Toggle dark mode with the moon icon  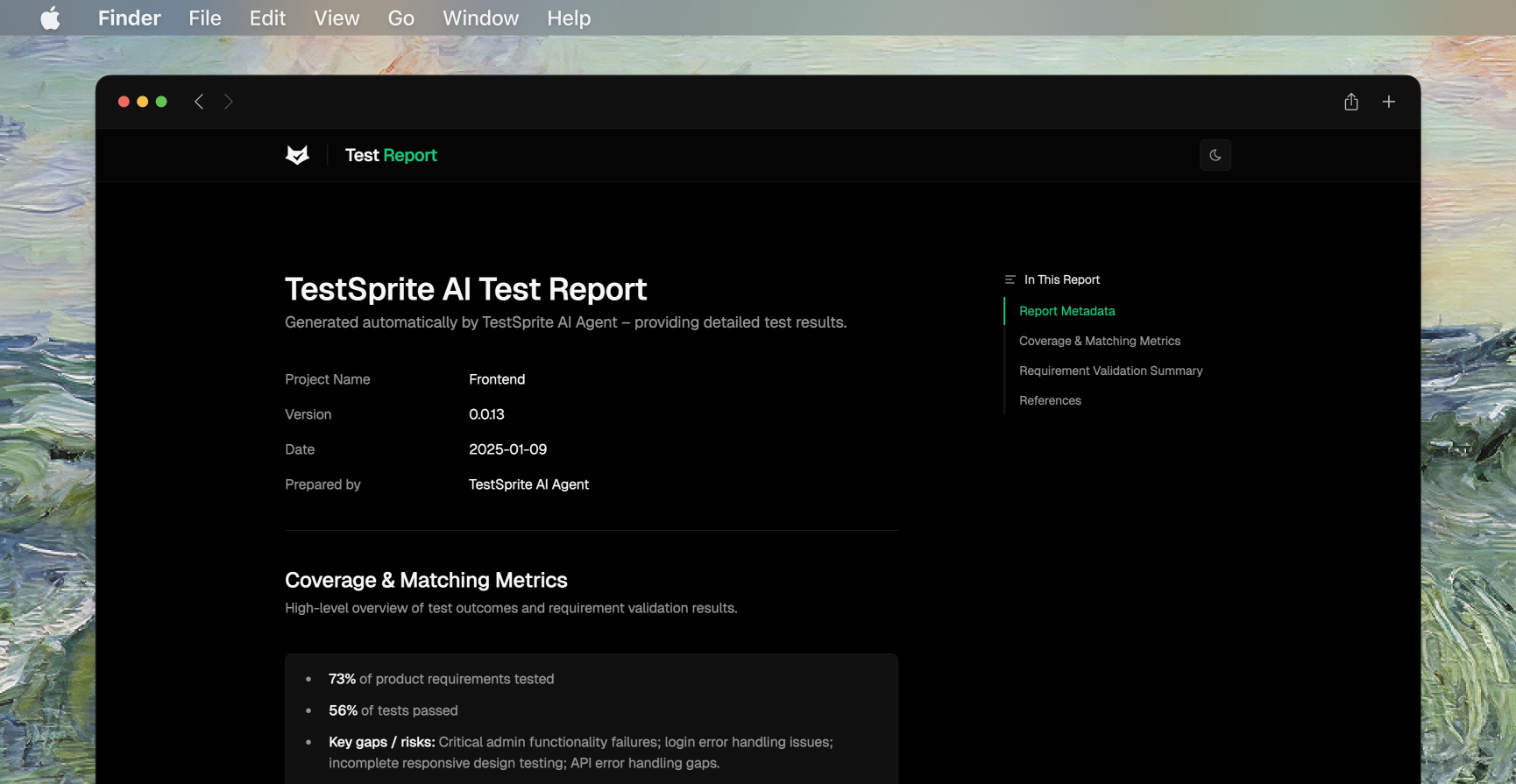tap(1215, 155)
